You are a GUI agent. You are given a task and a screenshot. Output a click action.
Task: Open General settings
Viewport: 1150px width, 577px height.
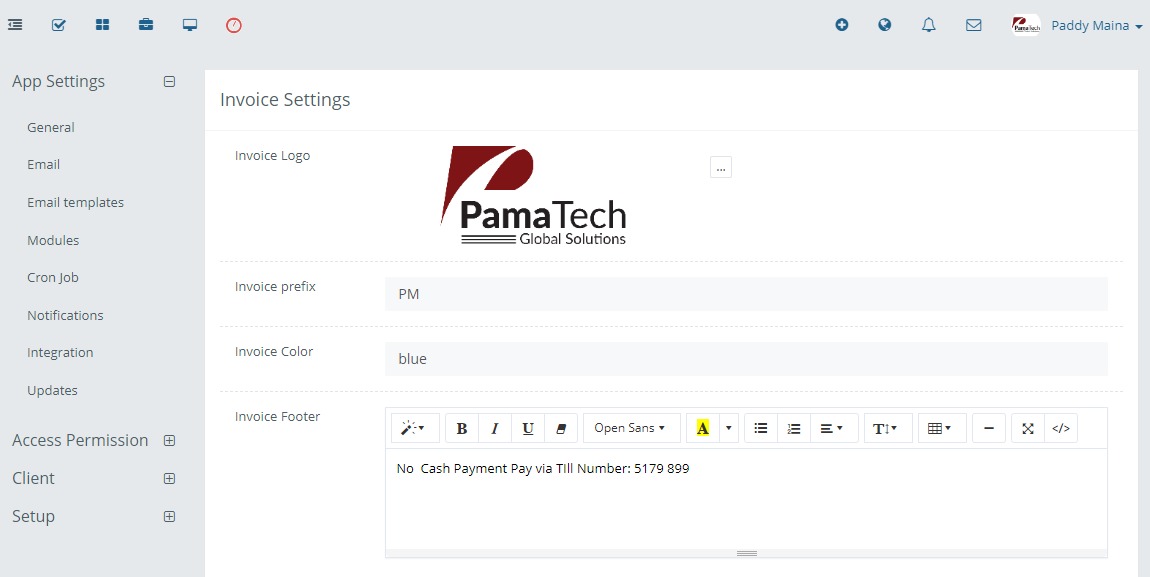51,128
